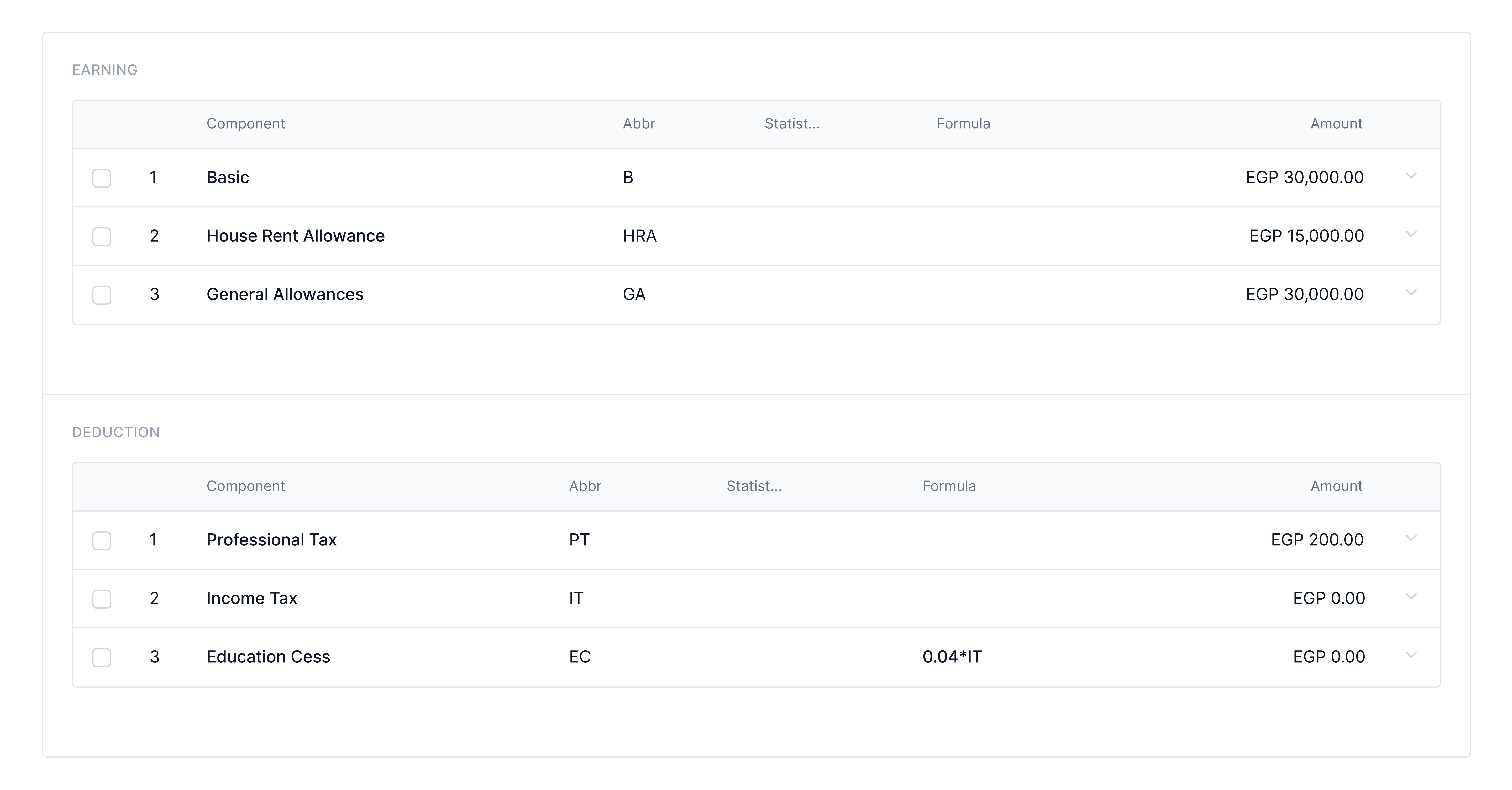Check the General Allowances row checkbox

click(102, 295)
